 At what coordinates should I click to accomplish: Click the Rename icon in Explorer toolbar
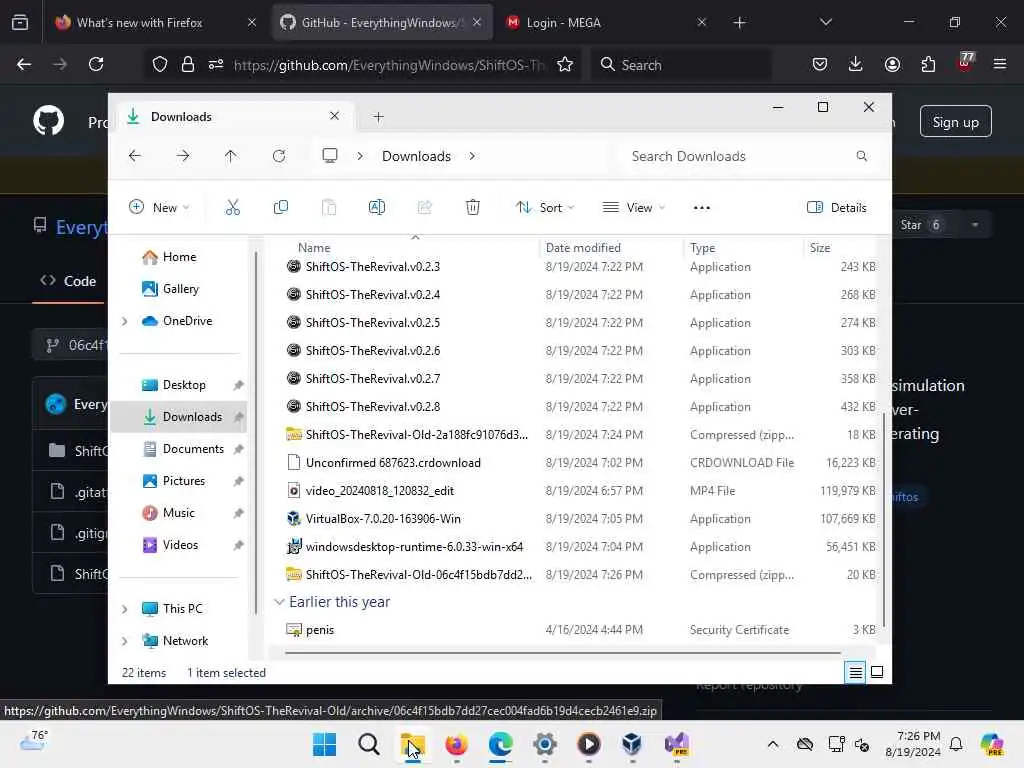(x=377, y=208)
